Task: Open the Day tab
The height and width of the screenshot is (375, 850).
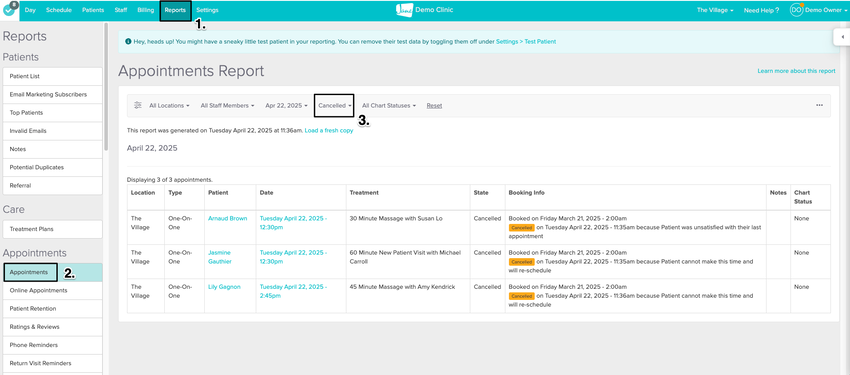Action: tap(30, 10)
